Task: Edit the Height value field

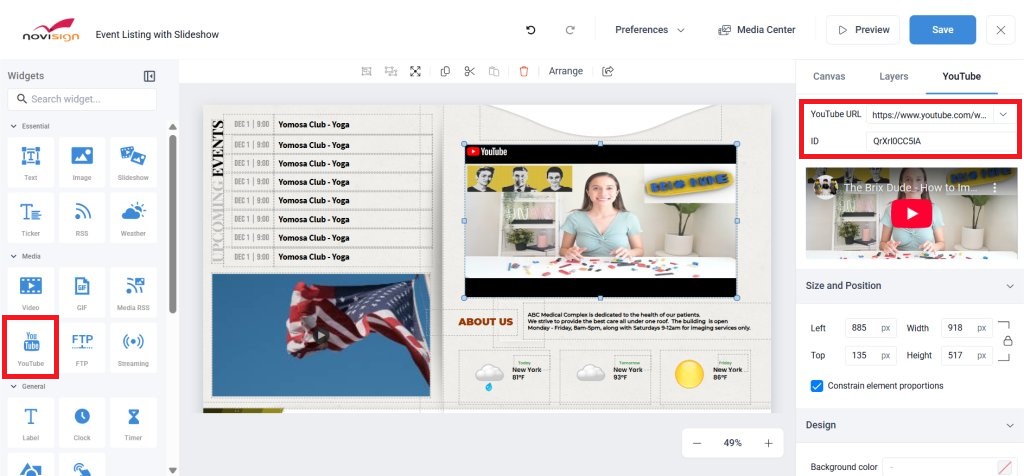Action: click(x=966, y=355)
